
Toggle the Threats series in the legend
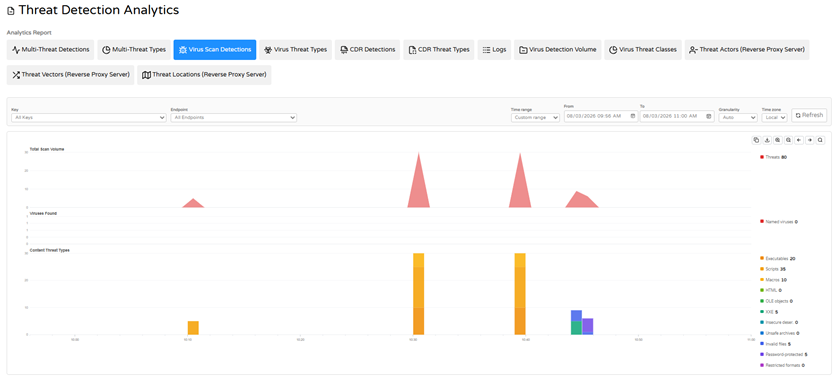[774, 157]
